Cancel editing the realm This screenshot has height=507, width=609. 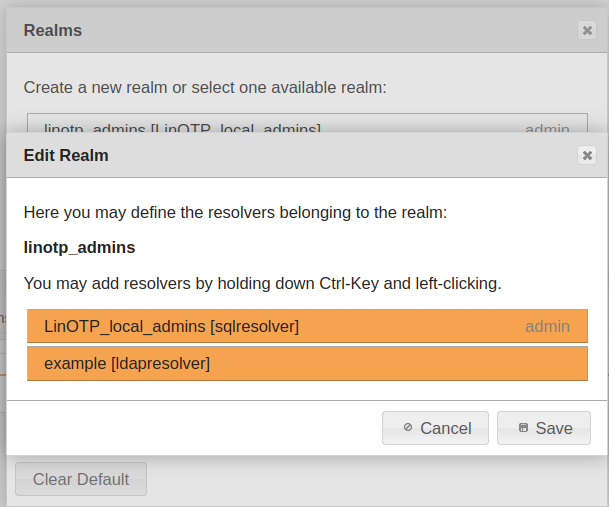(435, 428)
